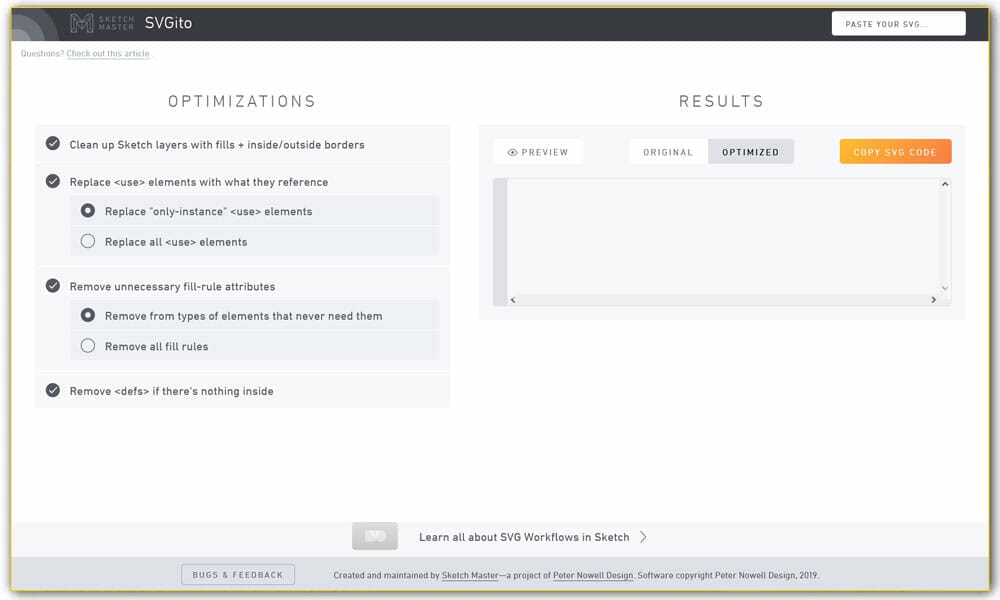Click the thumbnail beside SVG Workflows link
This screenshot has width=1000, height=600.
[x=375, y=536]
